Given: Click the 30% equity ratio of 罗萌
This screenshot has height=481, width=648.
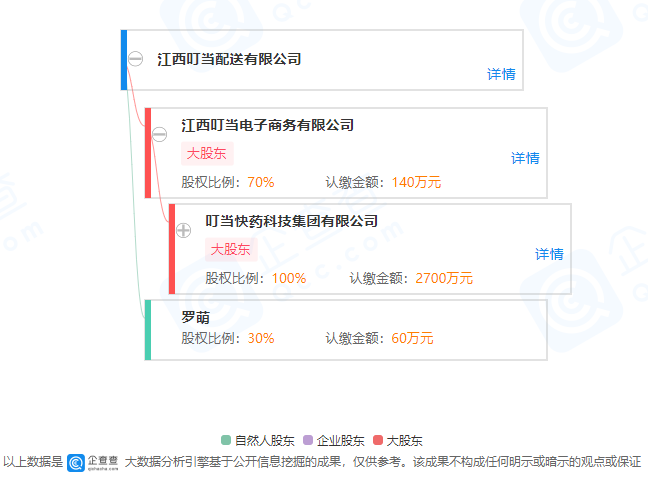Looking at the screenshot, I should 261,338.
